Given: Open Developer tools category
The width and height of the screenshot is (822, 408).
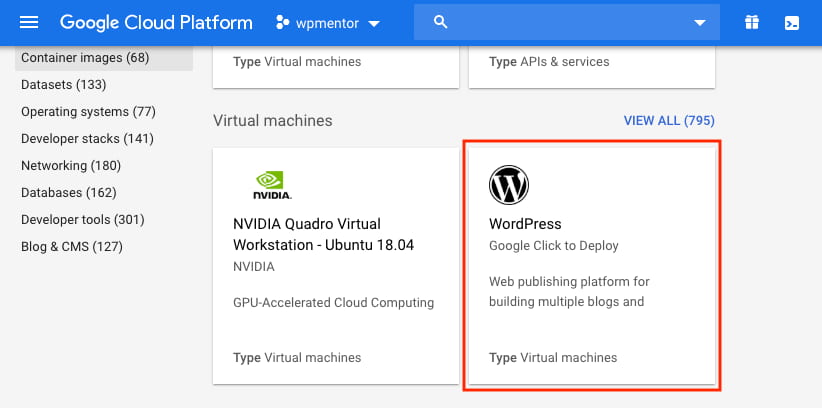Looking at the screenshot, I should tap(82, 219).
